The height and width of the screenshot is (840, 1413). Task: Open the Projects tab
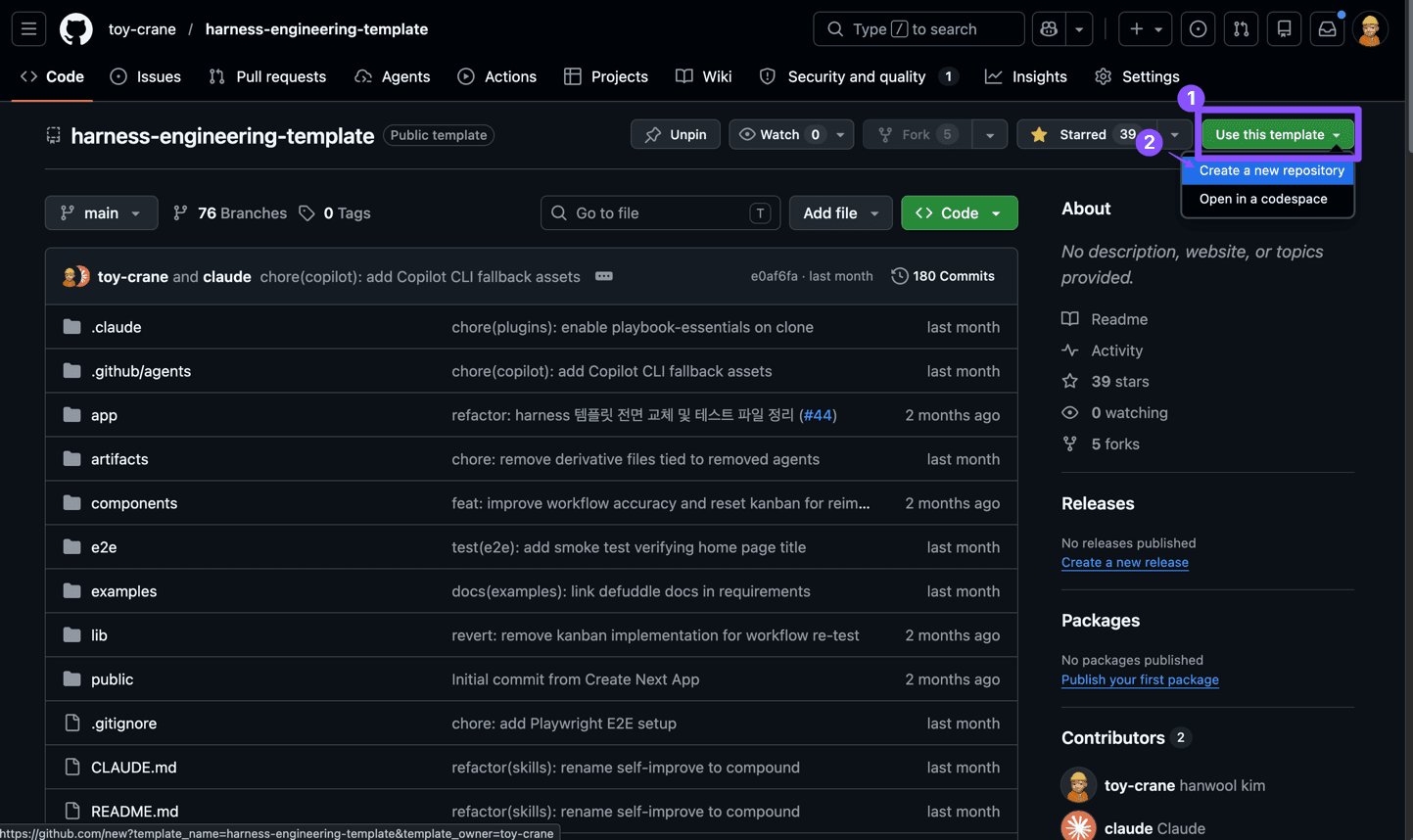click(x=606, y=76)
